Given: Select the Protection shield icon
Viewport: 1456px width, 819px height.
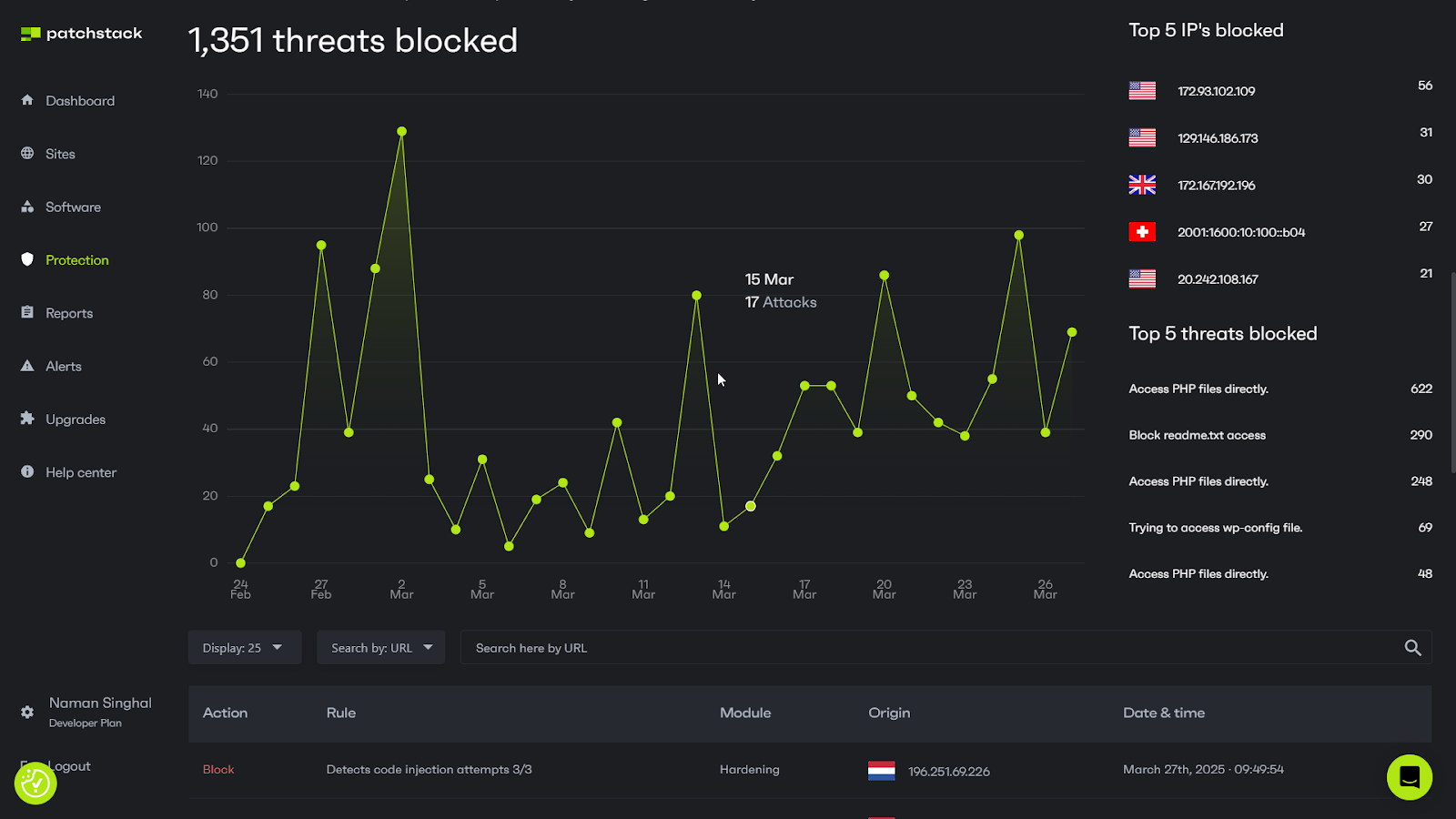Looking at the screenshot, I should 27,259.
